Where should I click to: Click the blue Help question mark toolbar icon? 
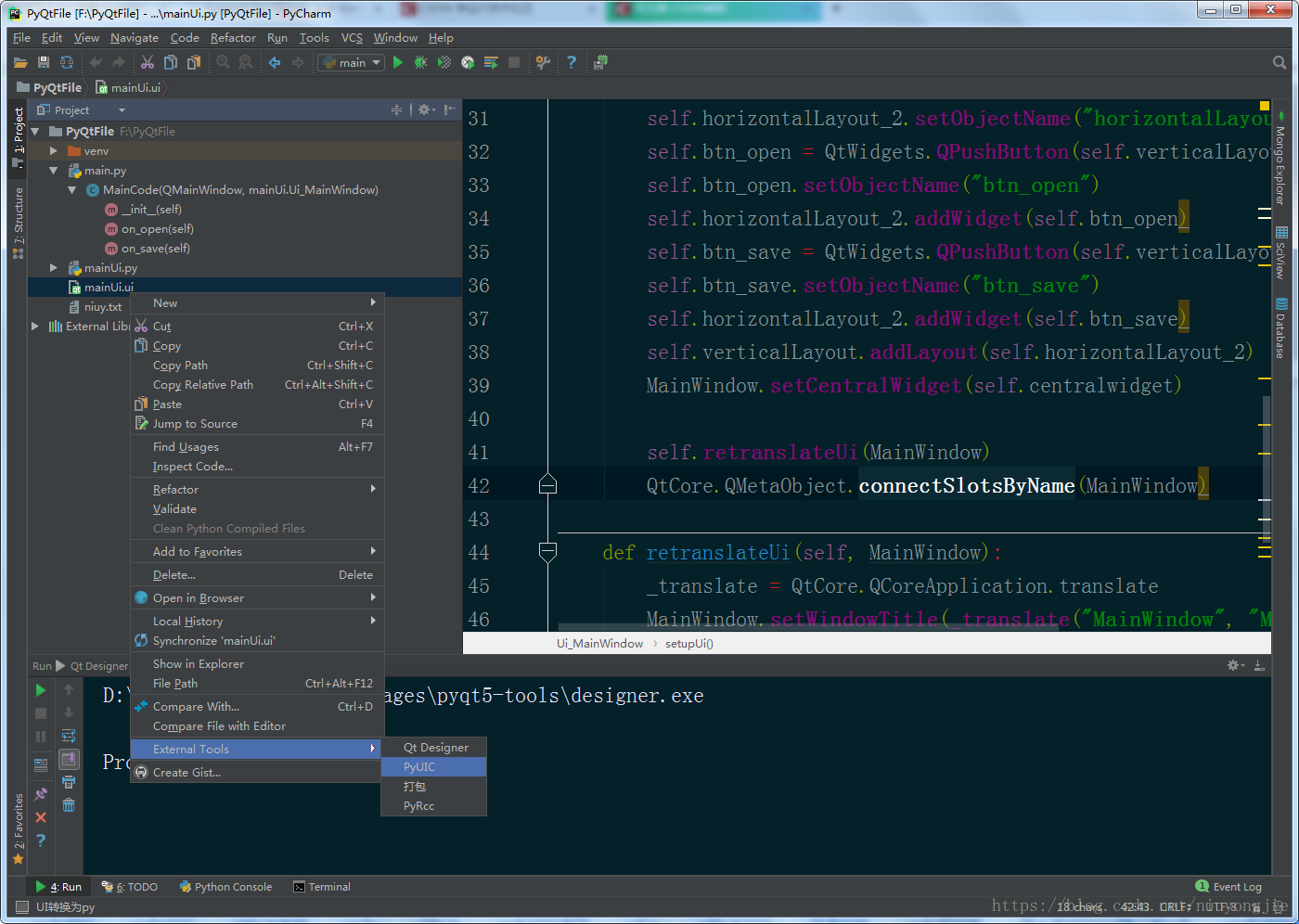572,62
